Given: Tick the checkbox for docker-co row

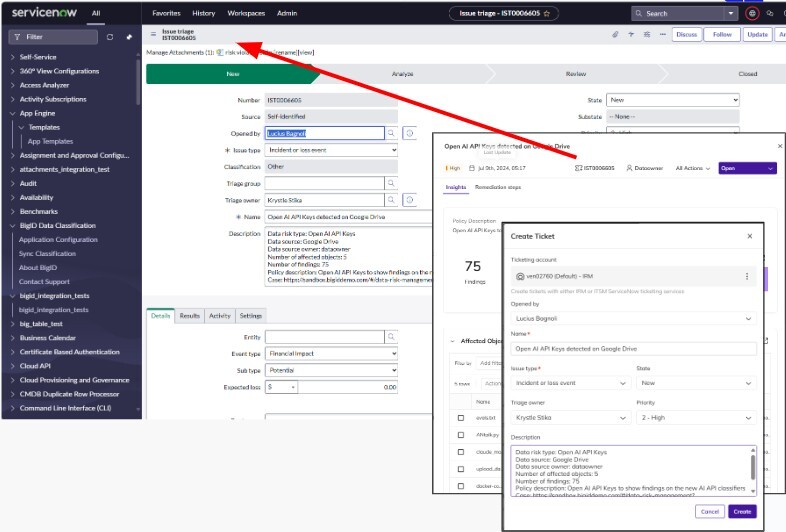Looking at the screenshot, I should point(461,486).
